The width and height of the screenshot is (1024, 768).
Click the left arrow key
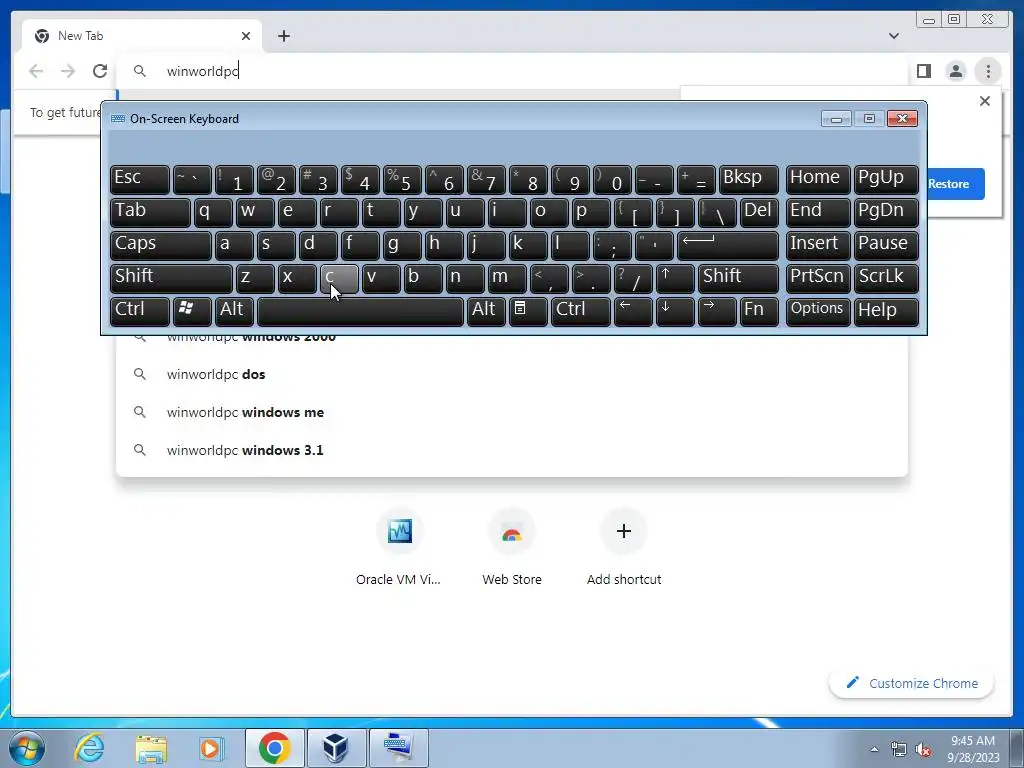[x=633, y=311]
